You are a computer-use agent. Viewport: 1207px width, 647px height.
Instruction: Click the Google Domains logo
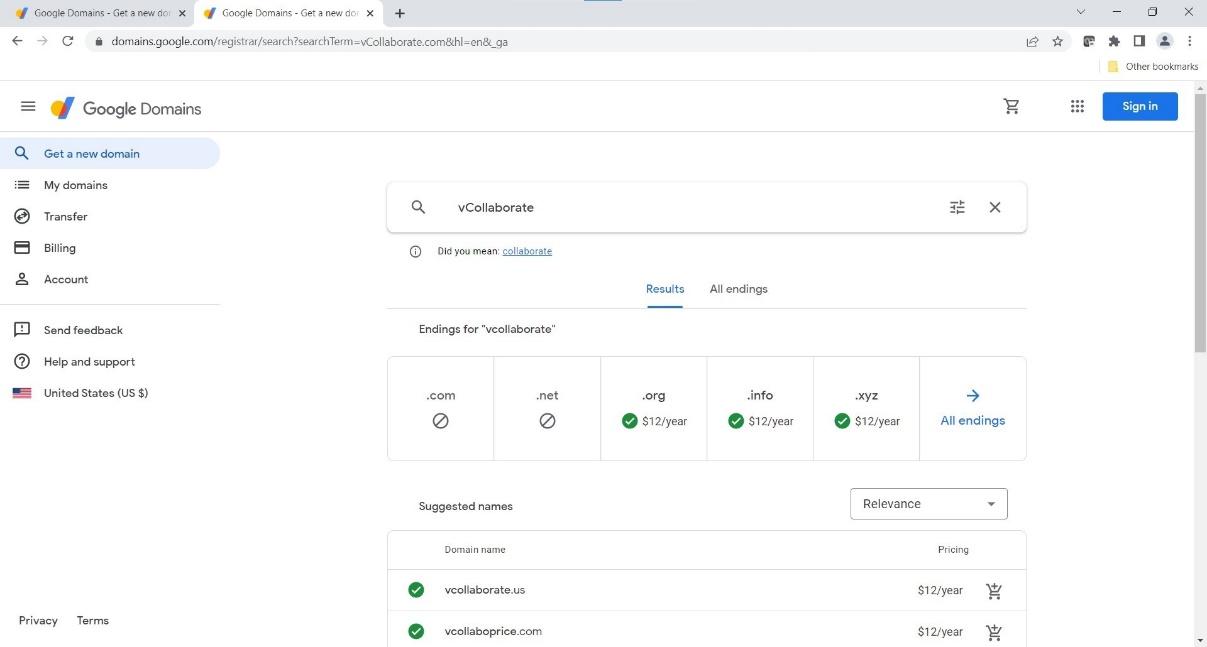click(x=126, y=108)
